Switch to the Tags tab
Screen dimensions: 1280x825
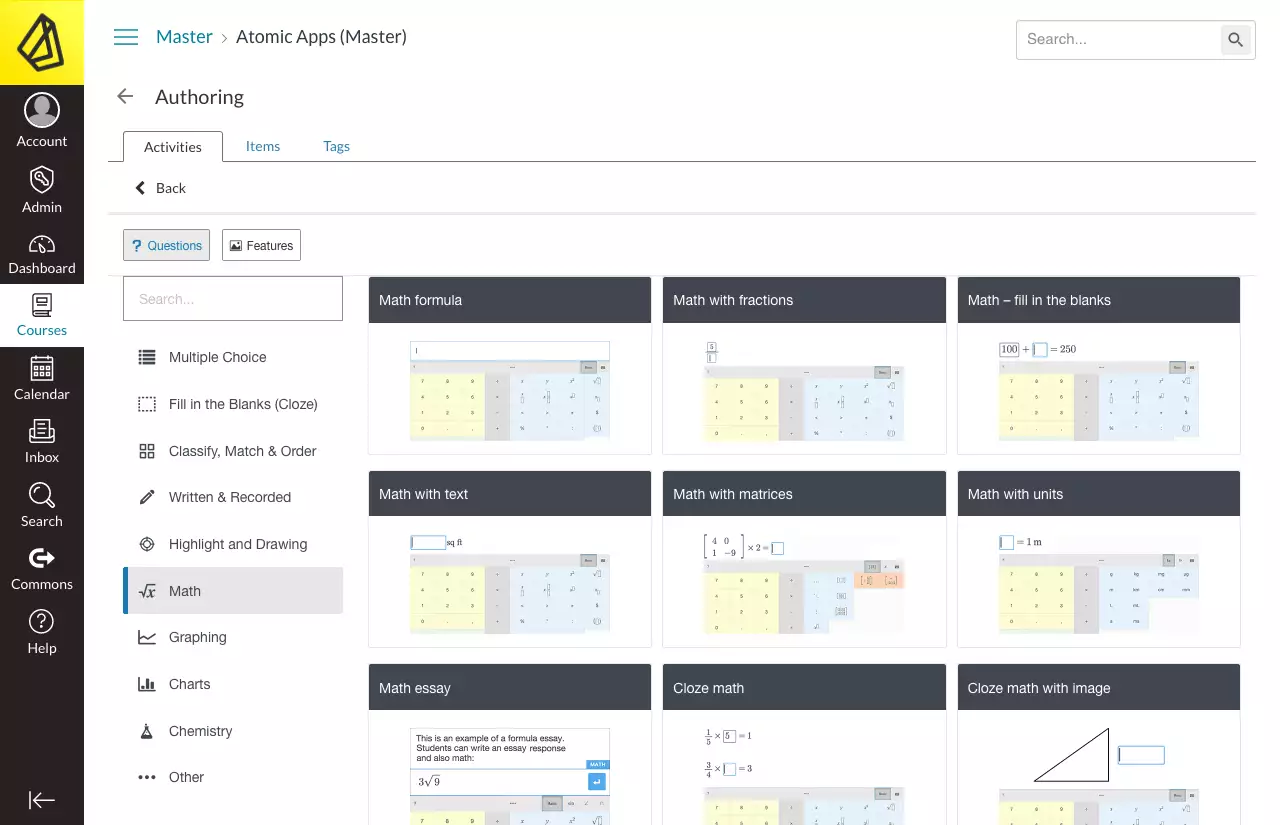click(337, 146)
